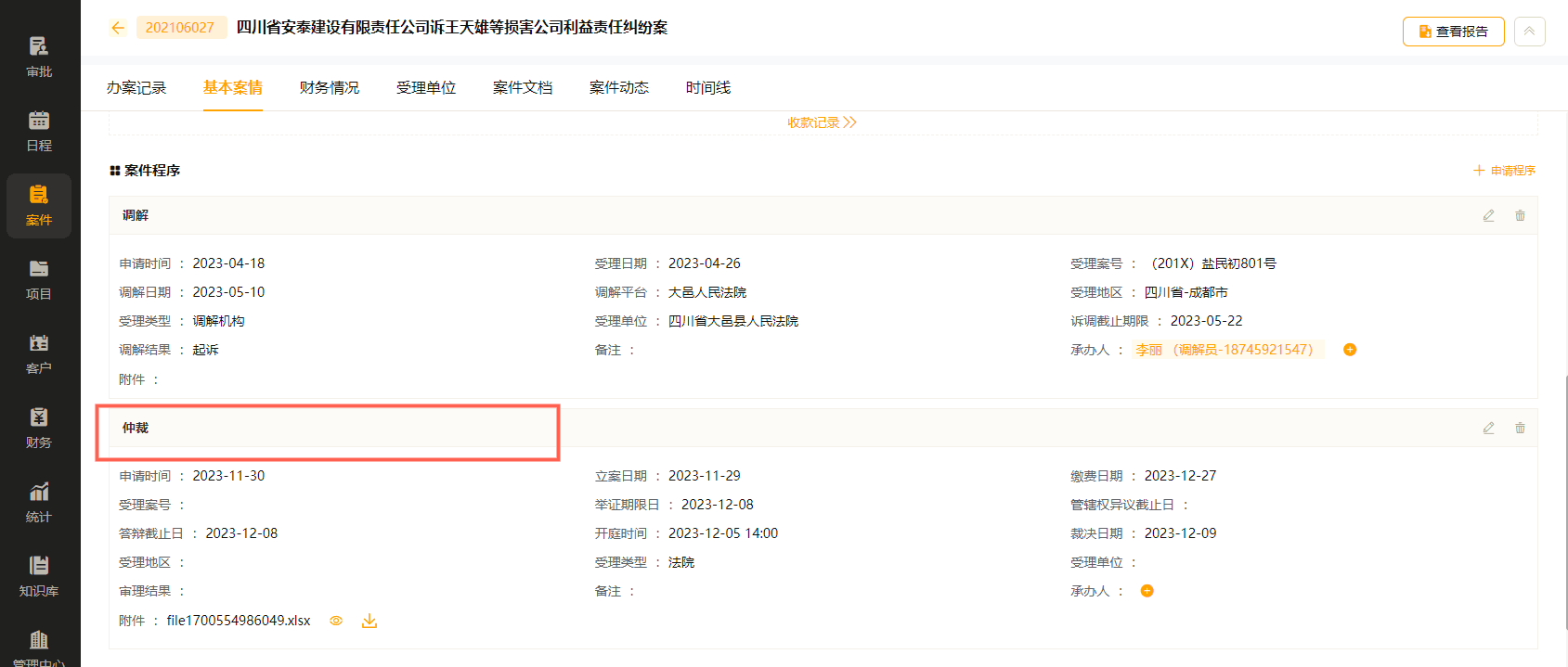
Task: Click 查看报告 button
Action: coord(1453,32)
